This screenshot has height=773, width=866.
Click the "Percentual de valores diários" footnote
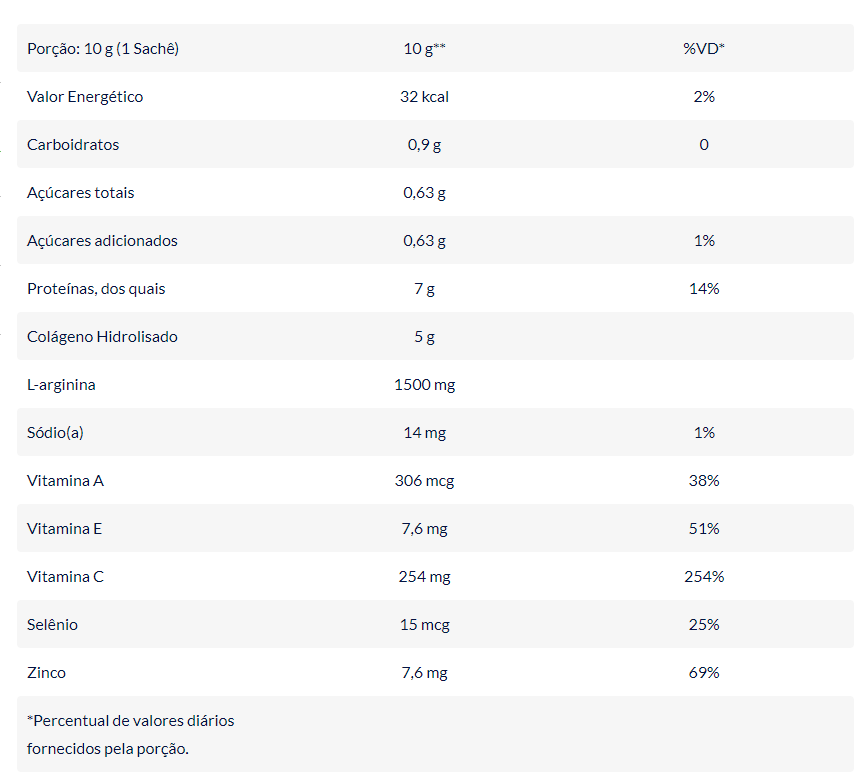coord(131,721)
